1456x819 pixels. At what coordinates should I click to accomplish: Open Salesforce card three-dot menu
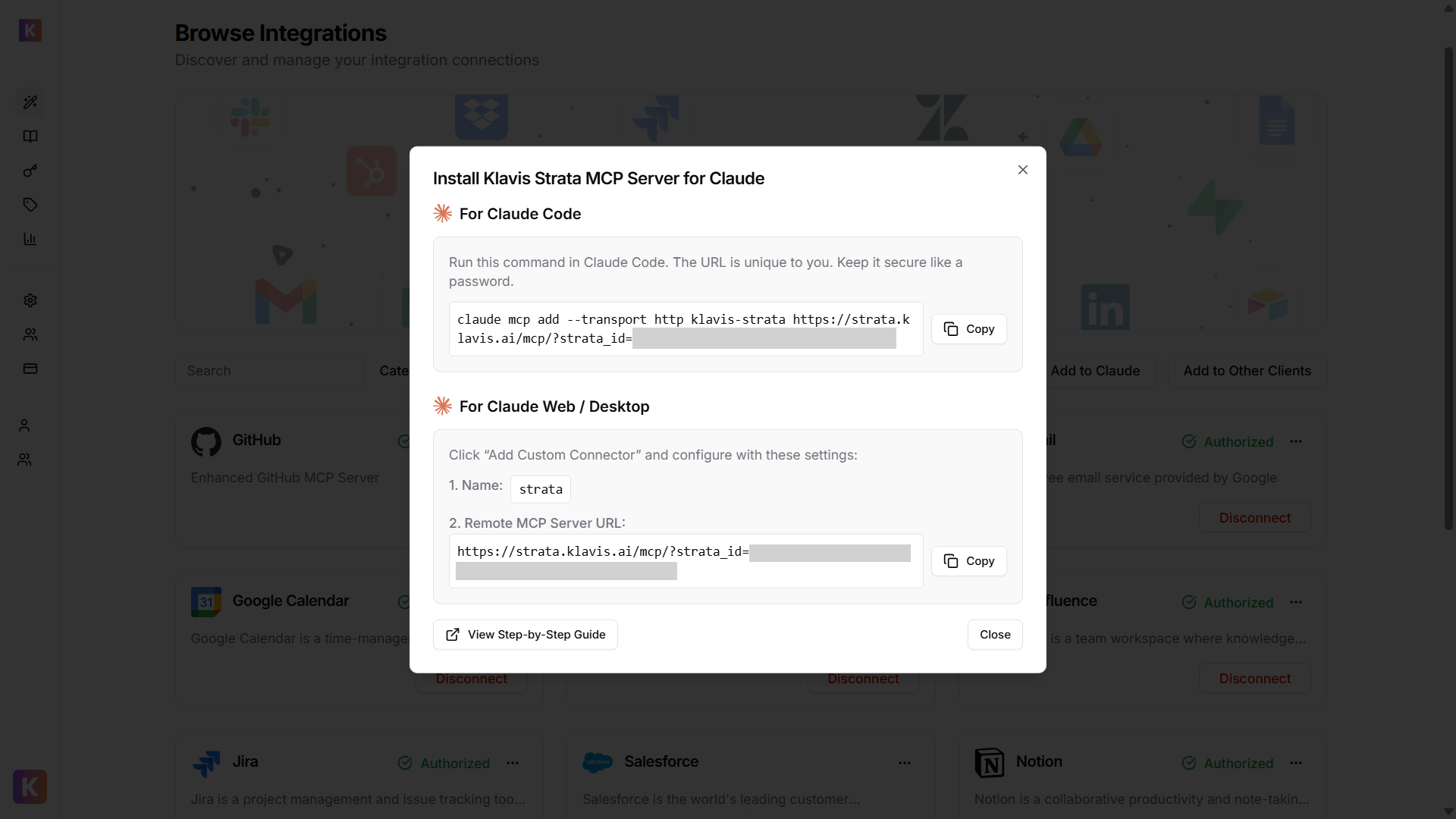[905, 763]
